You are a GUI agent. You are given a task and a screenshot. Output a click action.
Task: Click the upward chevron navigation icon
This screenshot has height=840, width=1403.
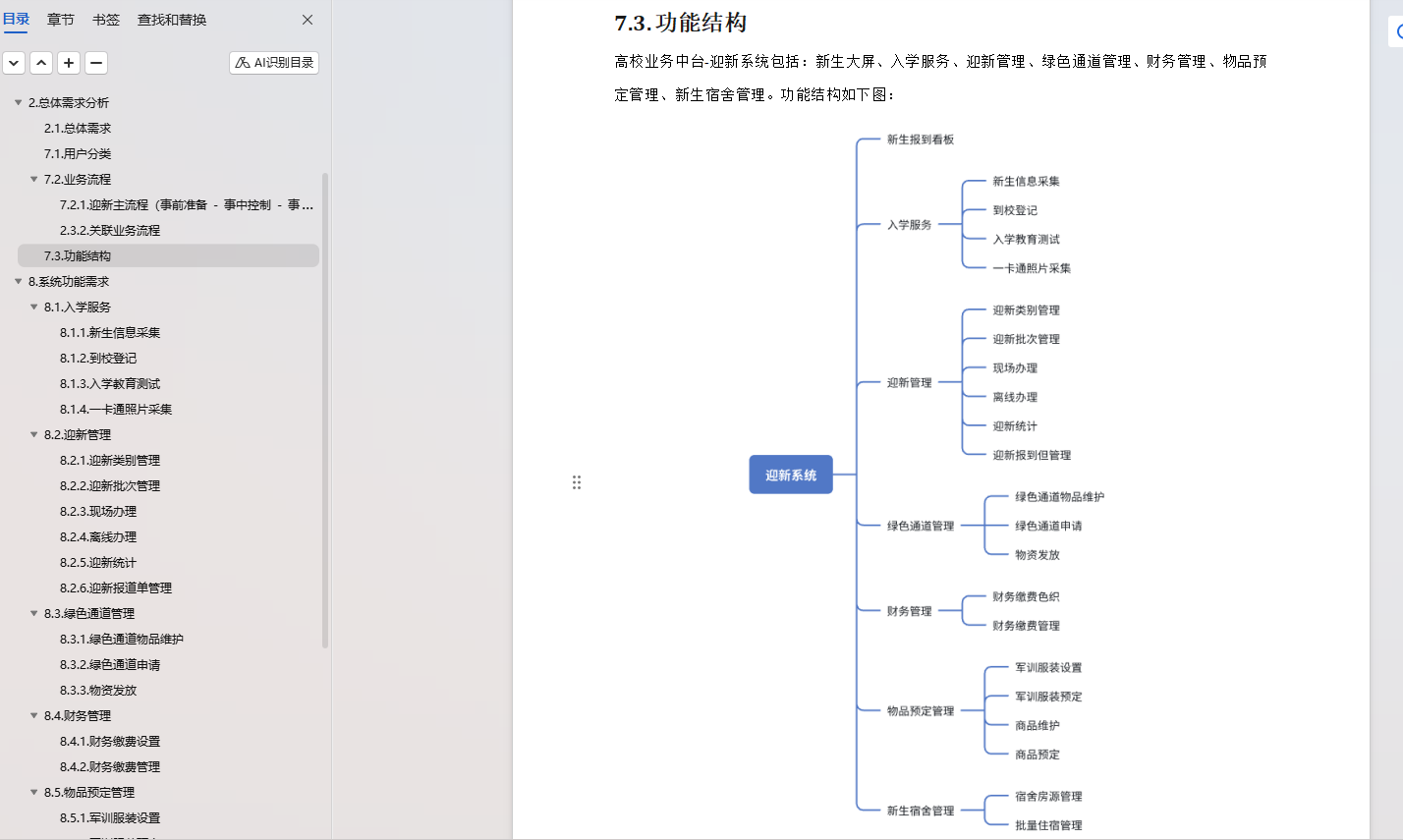pos(41,62)
